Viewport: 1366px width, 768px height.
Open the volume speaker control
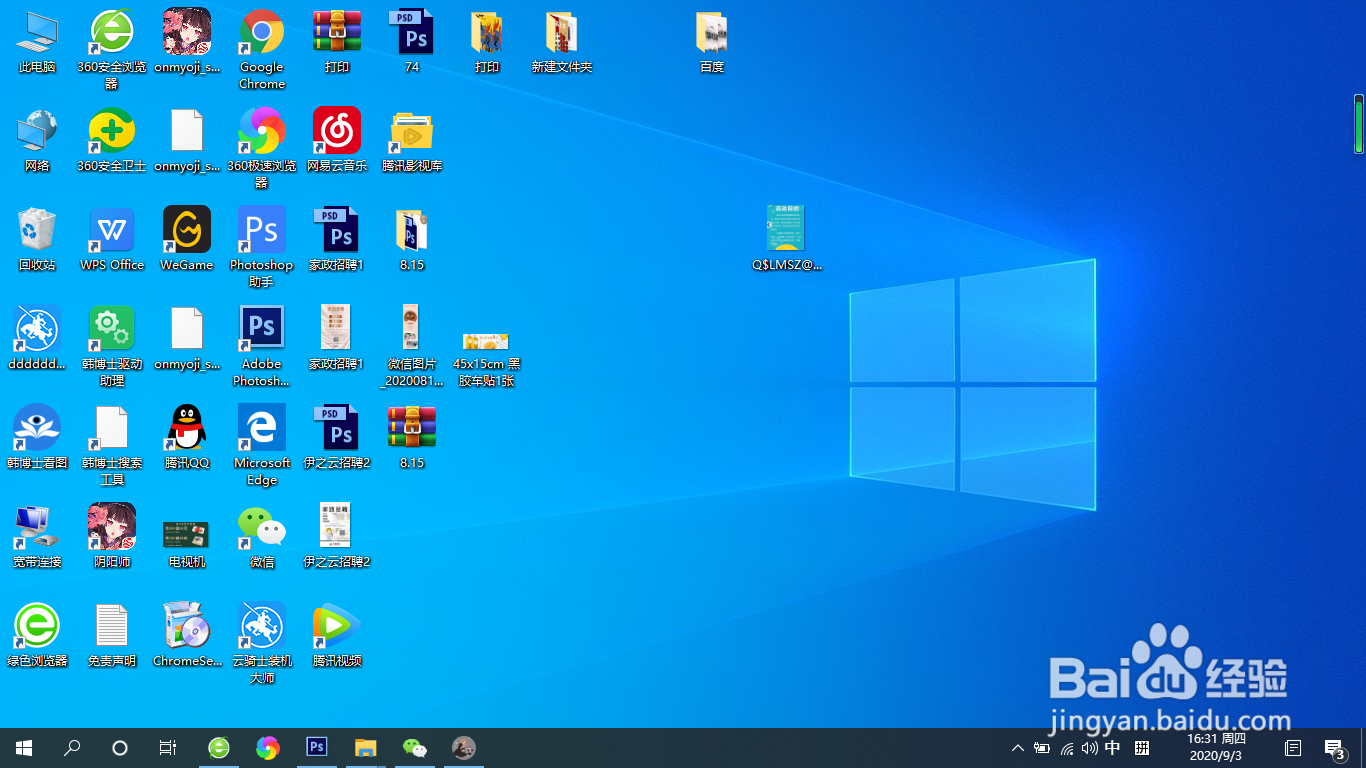coord(1089,748)
